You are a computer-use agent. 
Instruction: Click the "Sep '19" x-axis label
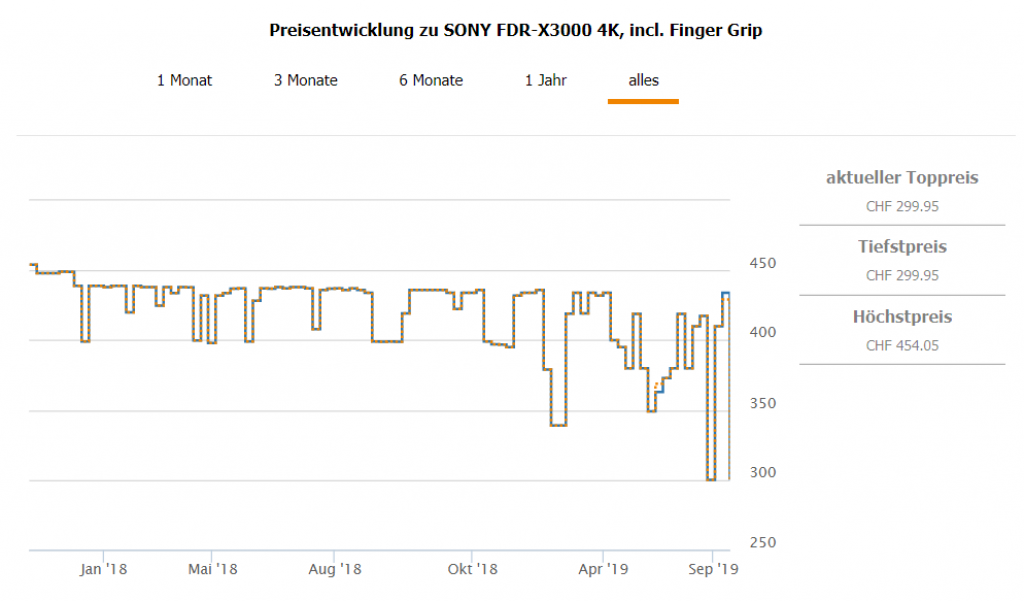[714, 569]
